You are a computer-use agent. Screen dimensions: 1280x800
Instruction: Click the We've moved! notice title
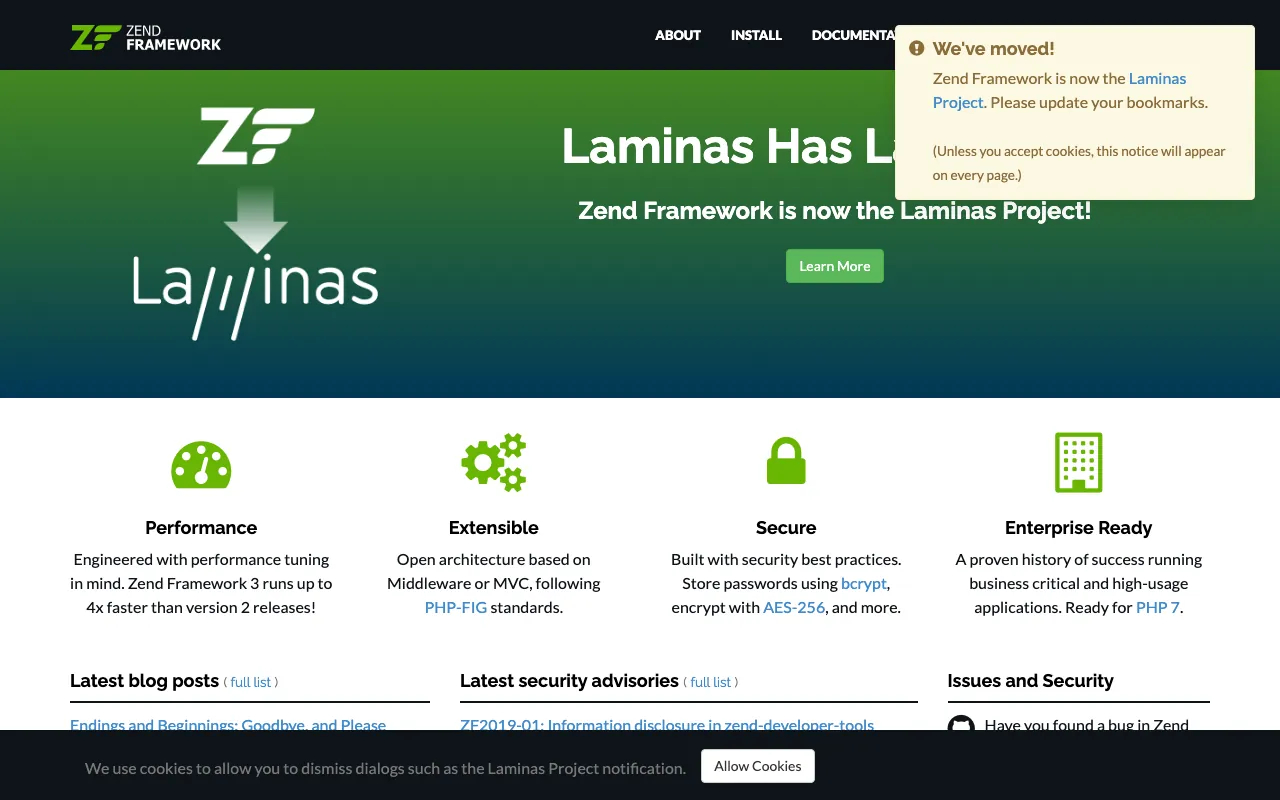pos(993,48)
